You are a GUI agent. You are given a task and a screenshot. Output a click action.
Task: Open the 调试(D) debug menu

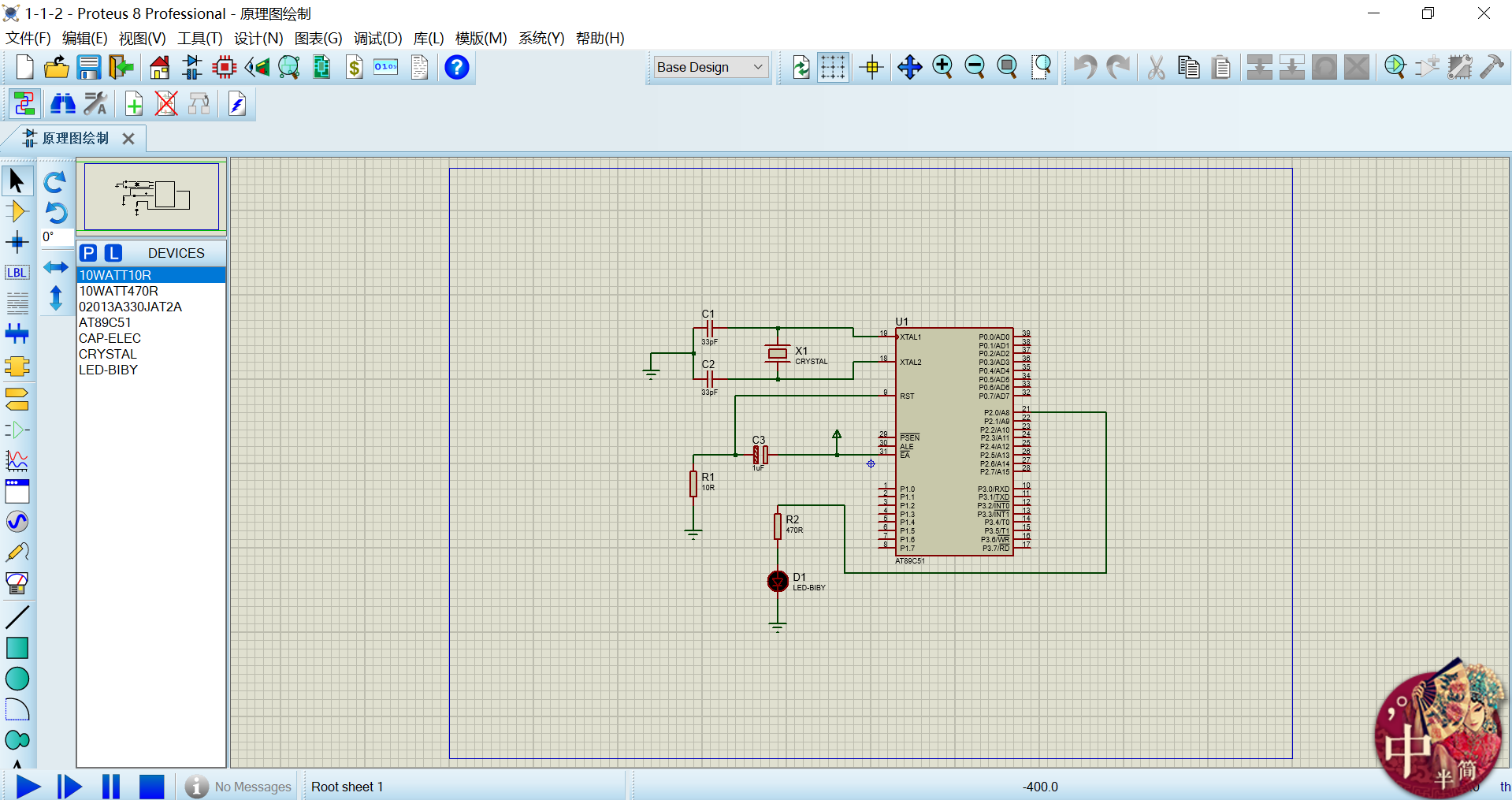[377, 39]
